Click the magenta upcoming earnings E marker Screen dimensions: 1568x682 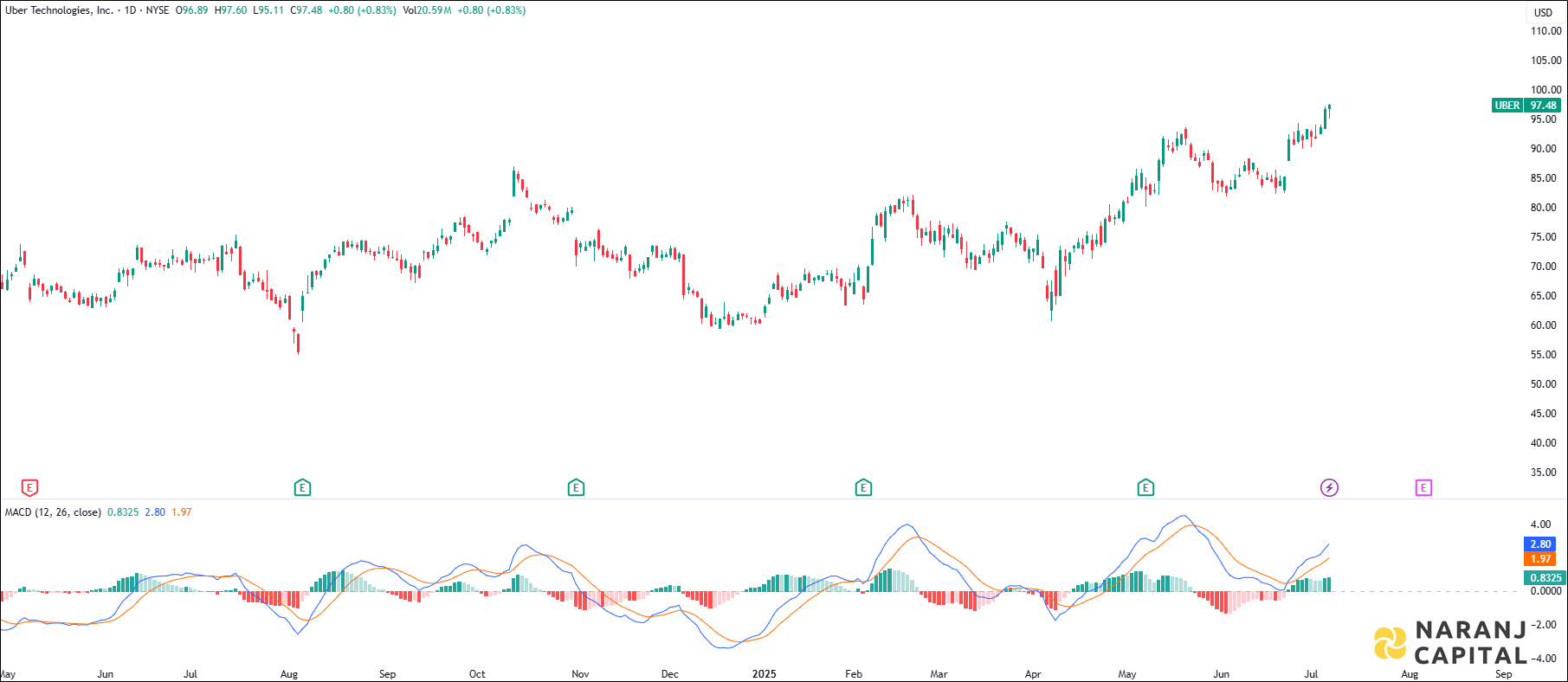point(1423,488)
